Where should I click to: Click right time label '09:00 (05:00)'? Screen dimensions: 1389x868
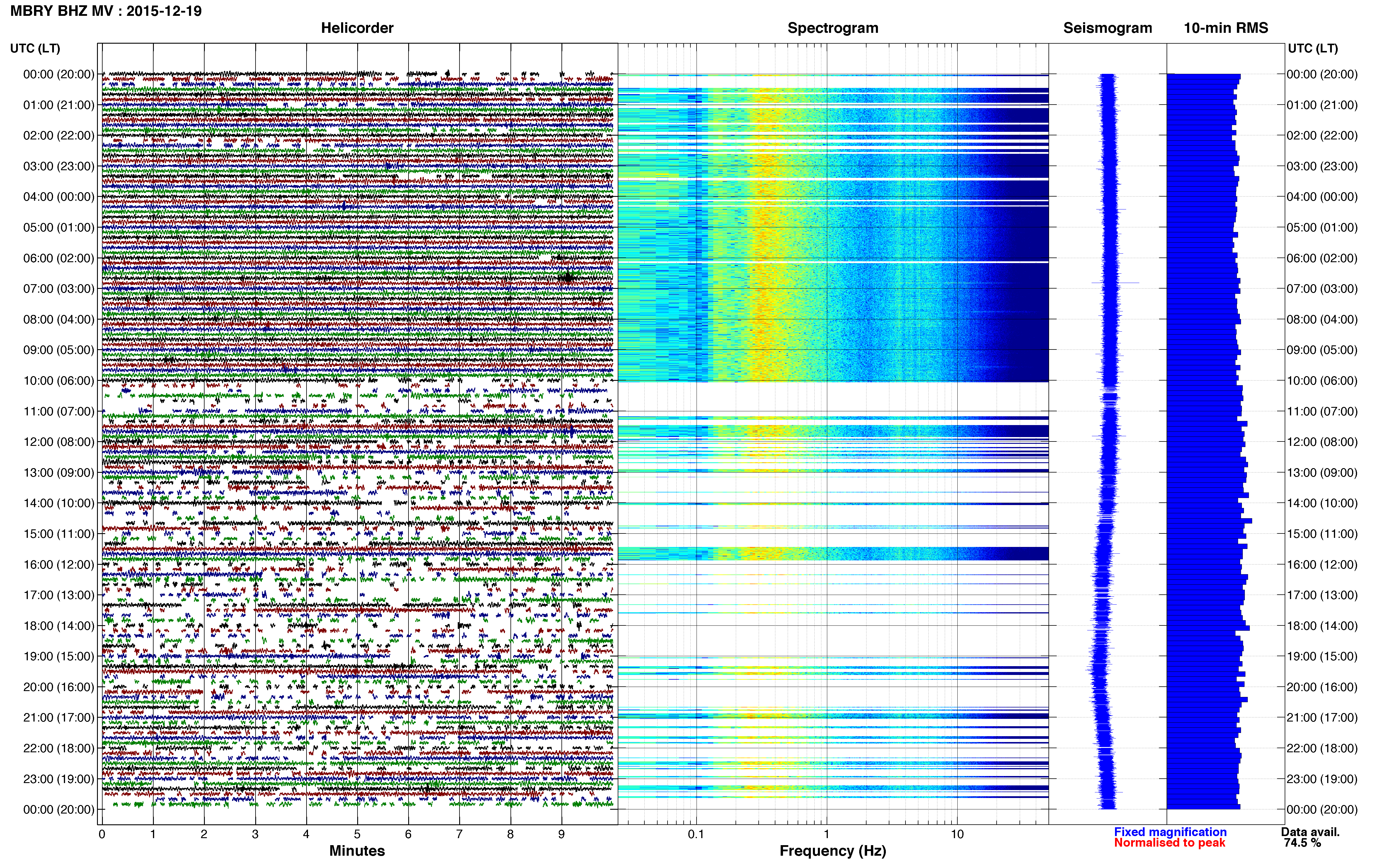coord(1322,349)
